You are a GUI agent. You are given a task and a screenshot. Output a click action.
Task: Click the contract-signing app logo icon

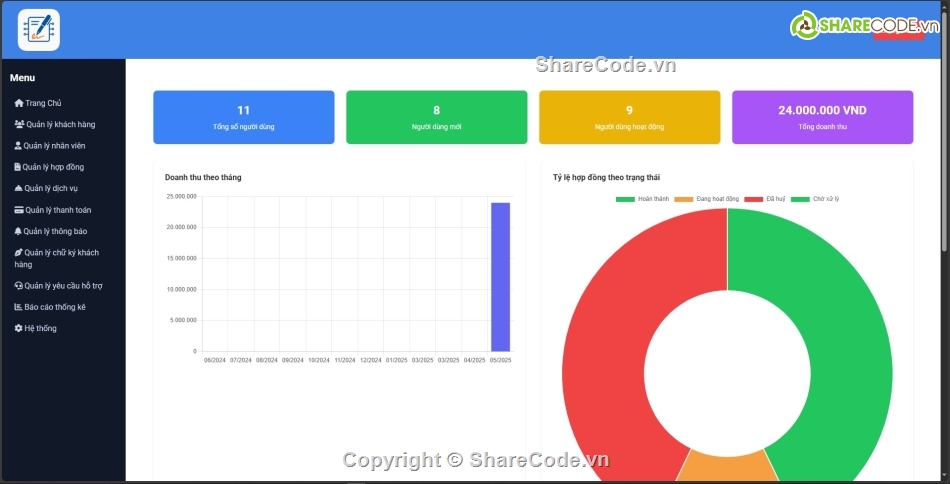39,30
